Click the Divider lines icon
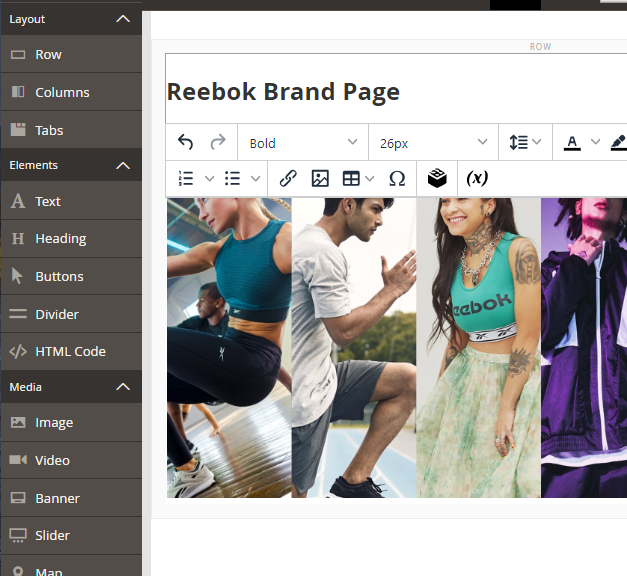 click(x=18, y=314)
